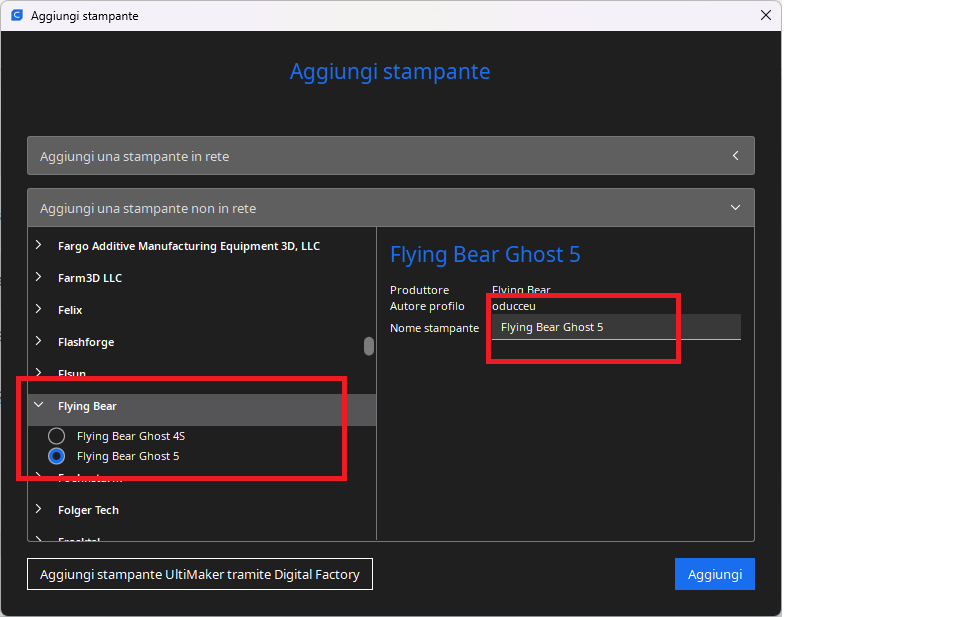Click the manufacturer list scrollbar handle
Image resolution: width=978 pixels, height=617 pixels.
coord(369,346)
